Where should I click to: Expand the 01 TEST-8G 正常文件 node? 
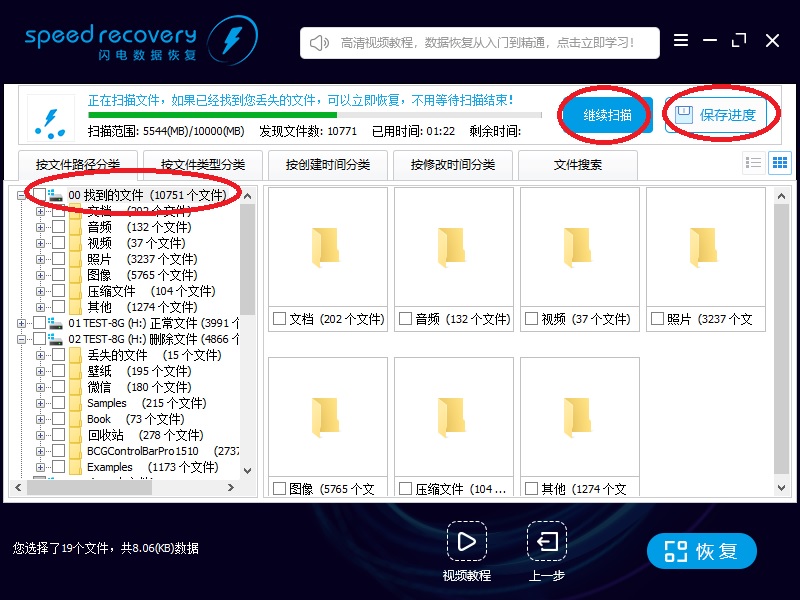pos(22,322)
